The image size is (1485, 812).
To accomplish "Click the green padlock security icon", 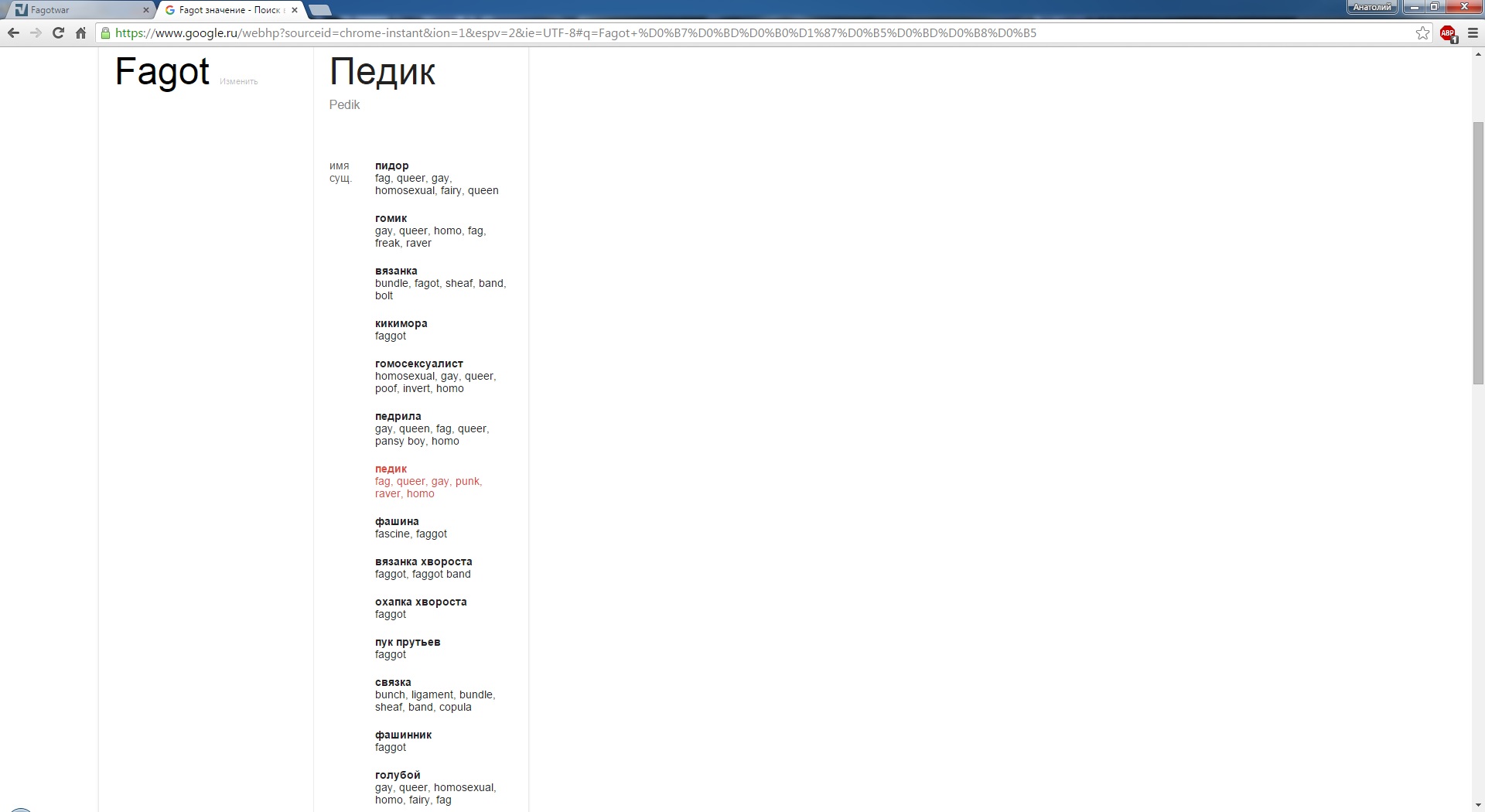I will coord(105,32).
